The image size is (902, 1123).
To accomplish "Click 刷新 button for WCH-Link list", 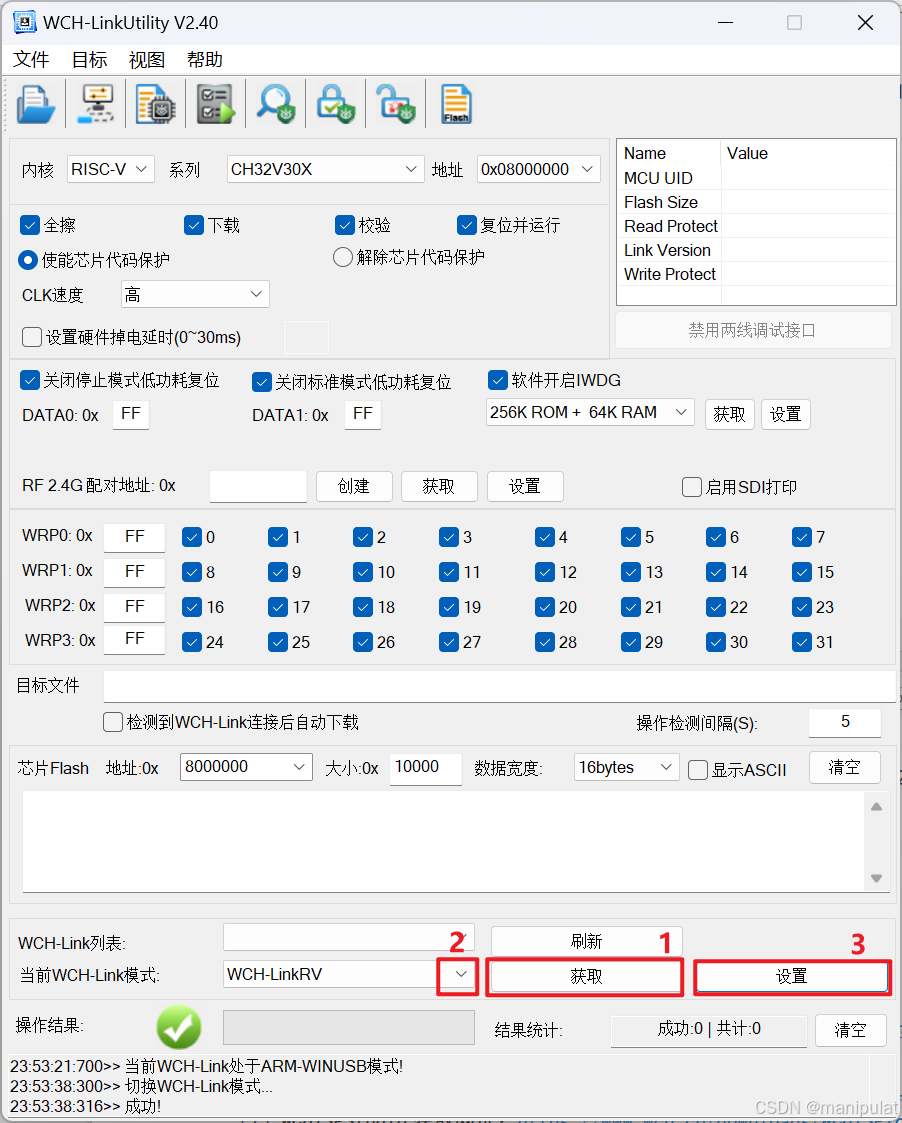I will click(587, 941).
